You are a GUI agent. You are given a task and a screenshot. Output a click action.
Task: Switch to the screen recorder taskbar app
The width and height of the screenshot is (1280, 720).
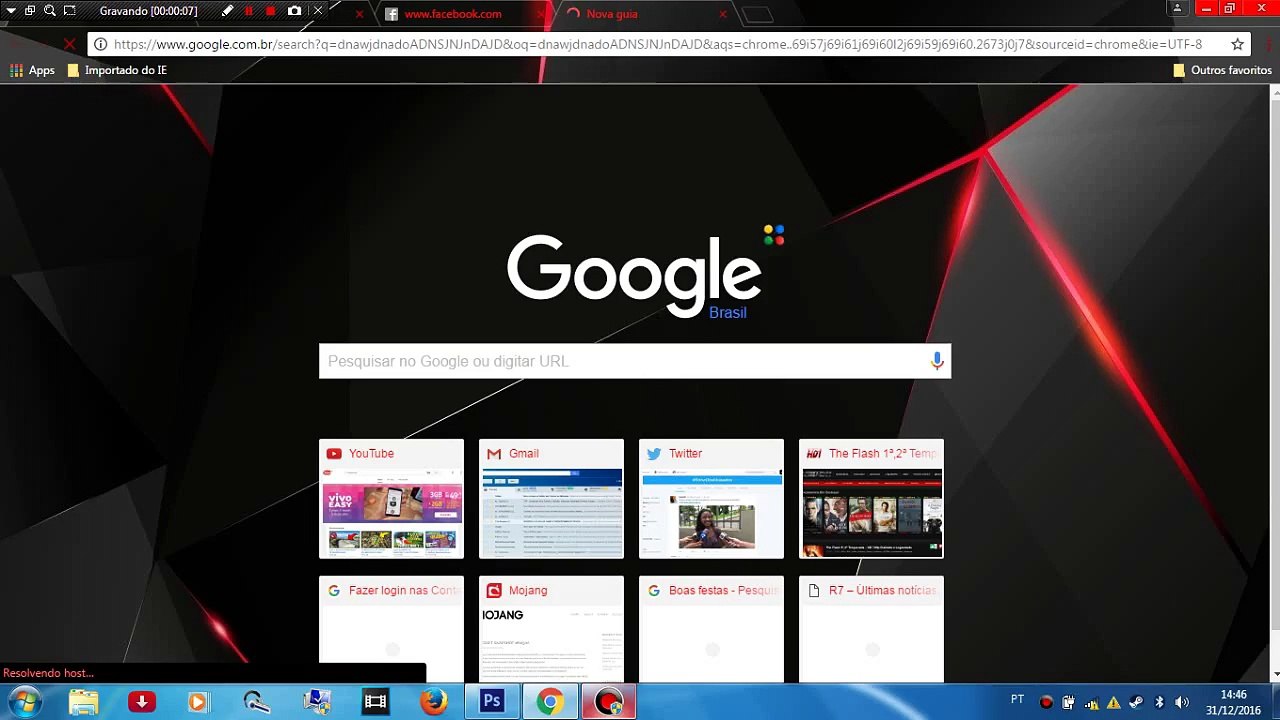tap(608, 702)
